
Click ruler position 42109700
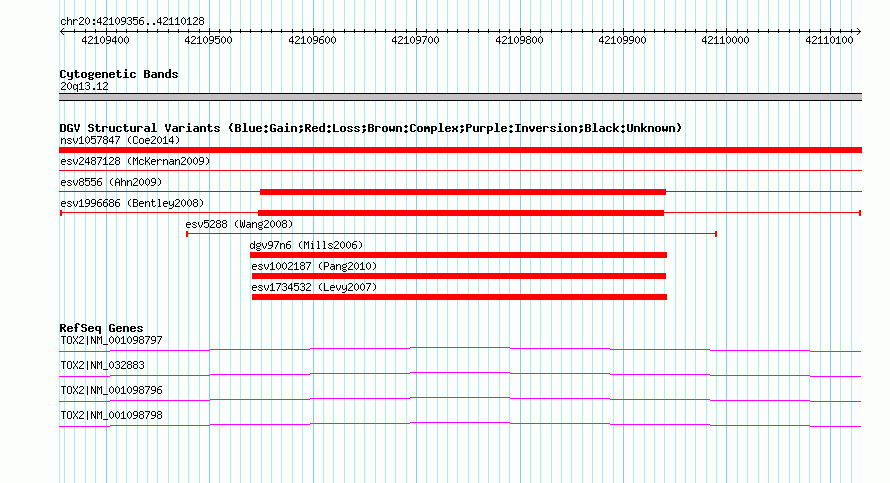click(x=415, y=40)
